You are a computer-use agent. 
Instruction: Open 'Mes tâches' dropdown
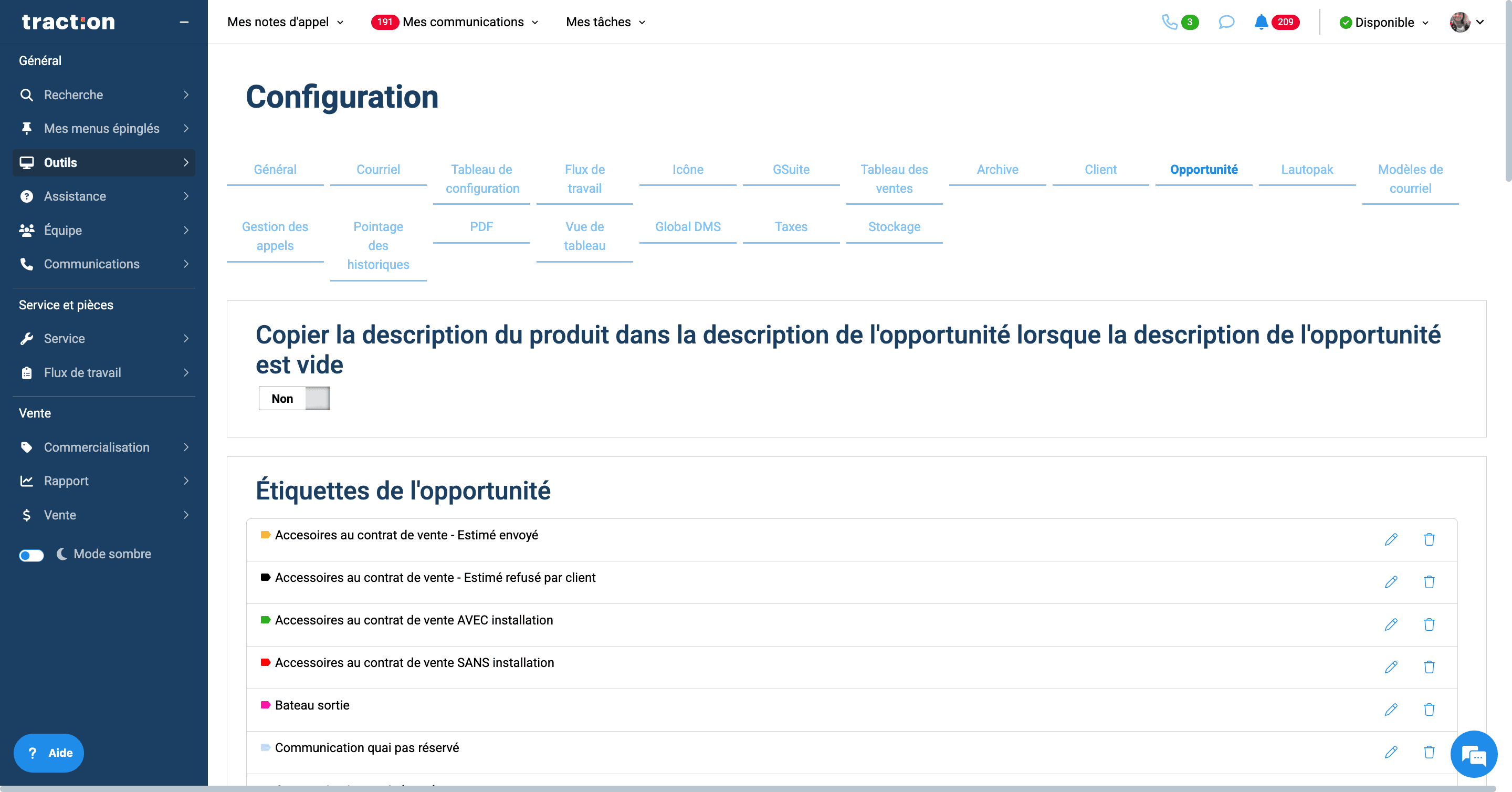[x=605, y=22]
